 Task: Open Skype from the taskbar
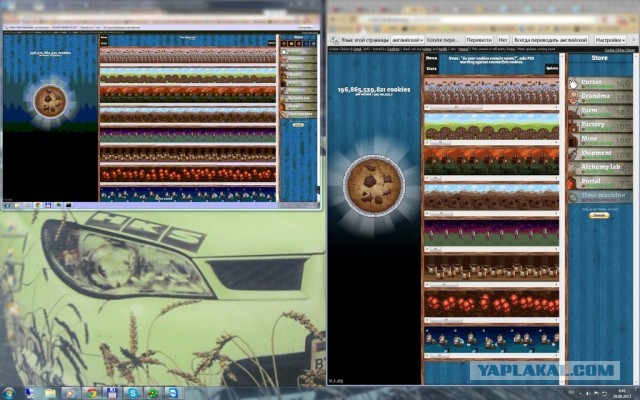pos(132,393)
